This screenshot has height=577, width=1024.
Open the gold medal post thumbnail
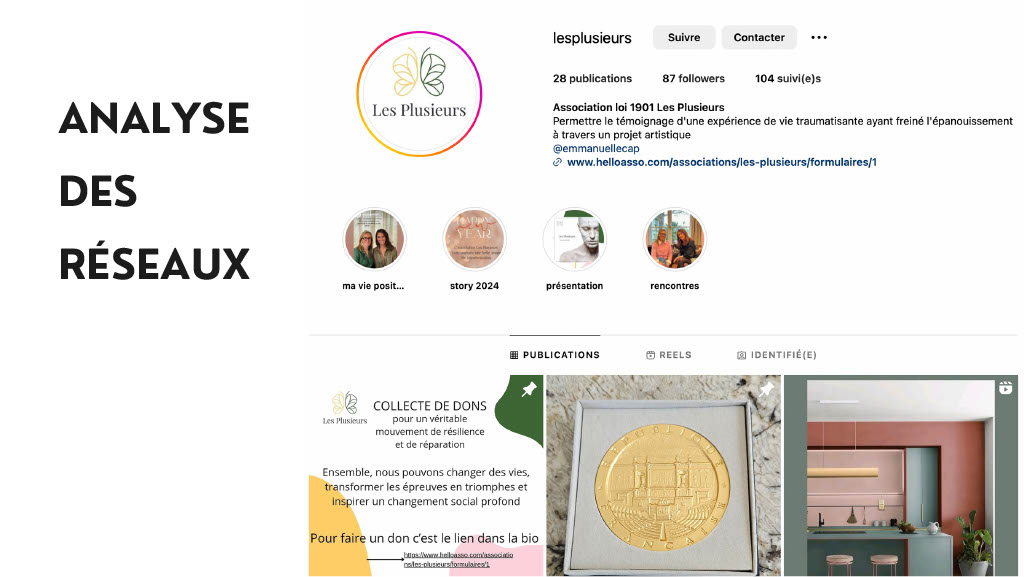(664, 476)
